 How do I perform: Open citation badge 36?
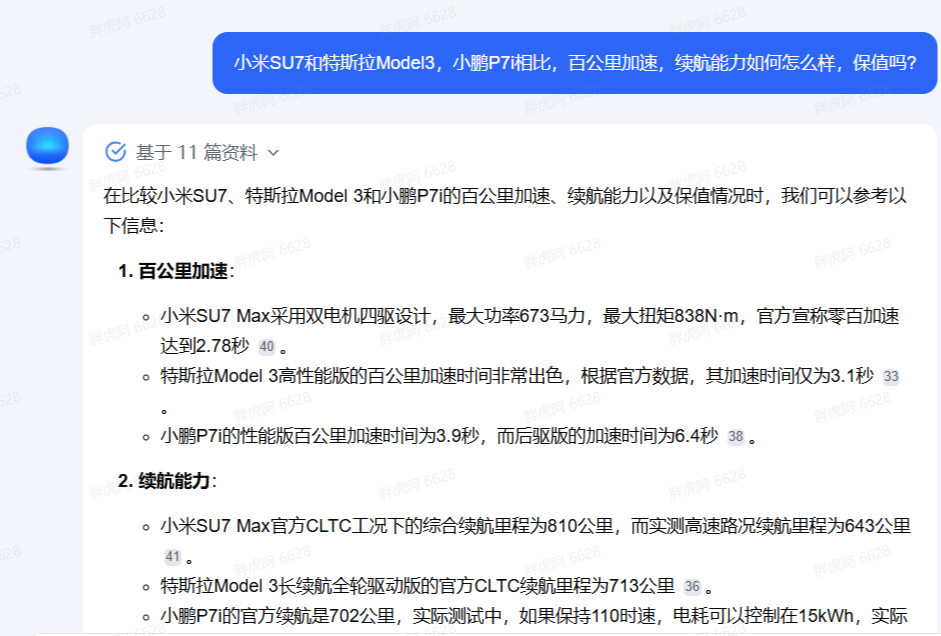pos(692,587)
